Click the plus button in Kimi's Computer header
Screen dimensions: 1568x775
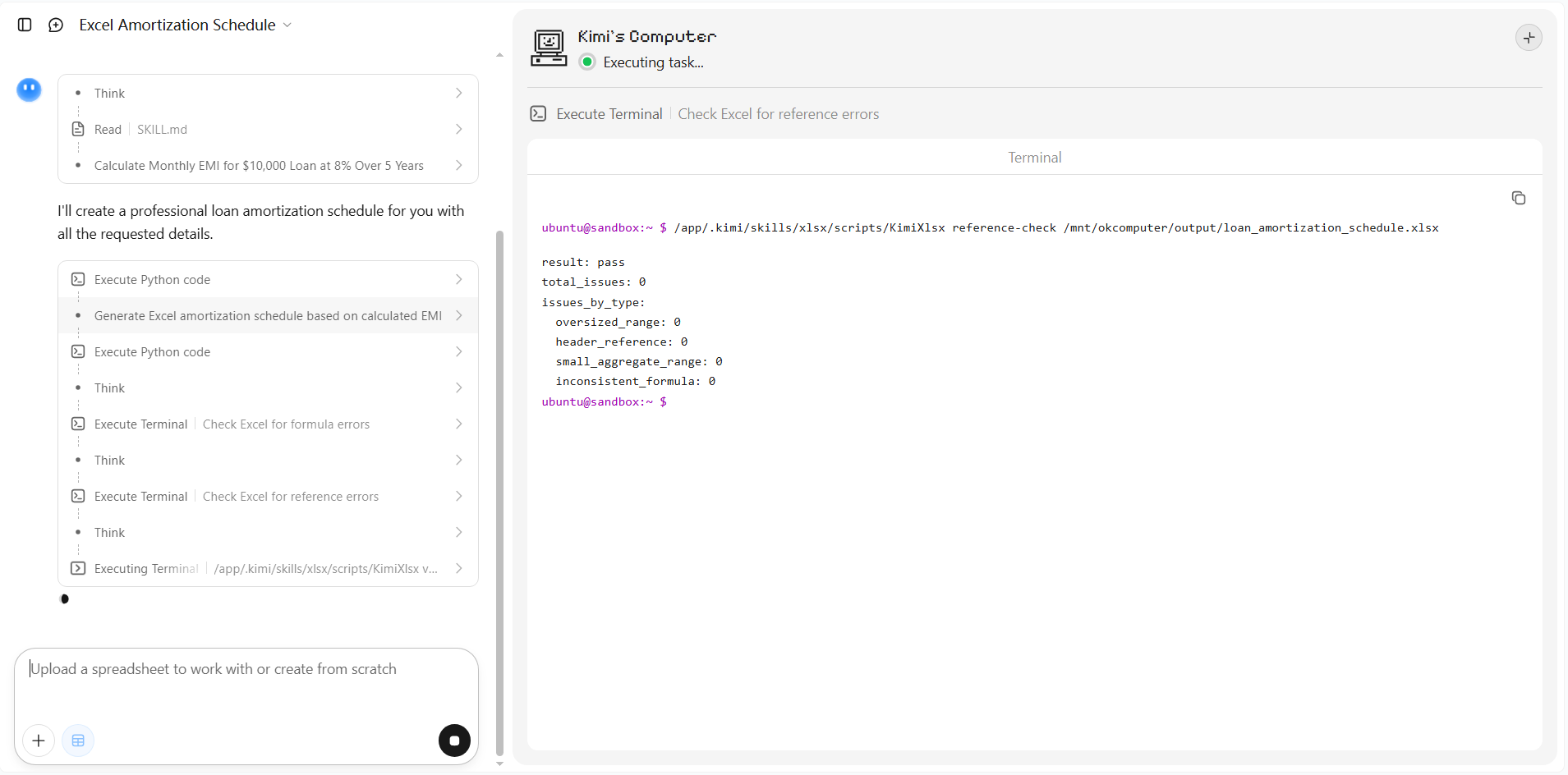point(1529,38)
